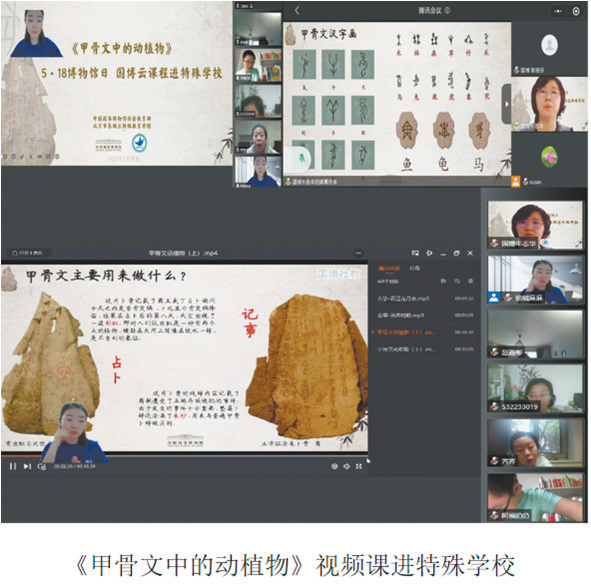Select the 532233019 participant tile
The width and height of the screenshot is (591, 587).
click(x=536, y=388)
